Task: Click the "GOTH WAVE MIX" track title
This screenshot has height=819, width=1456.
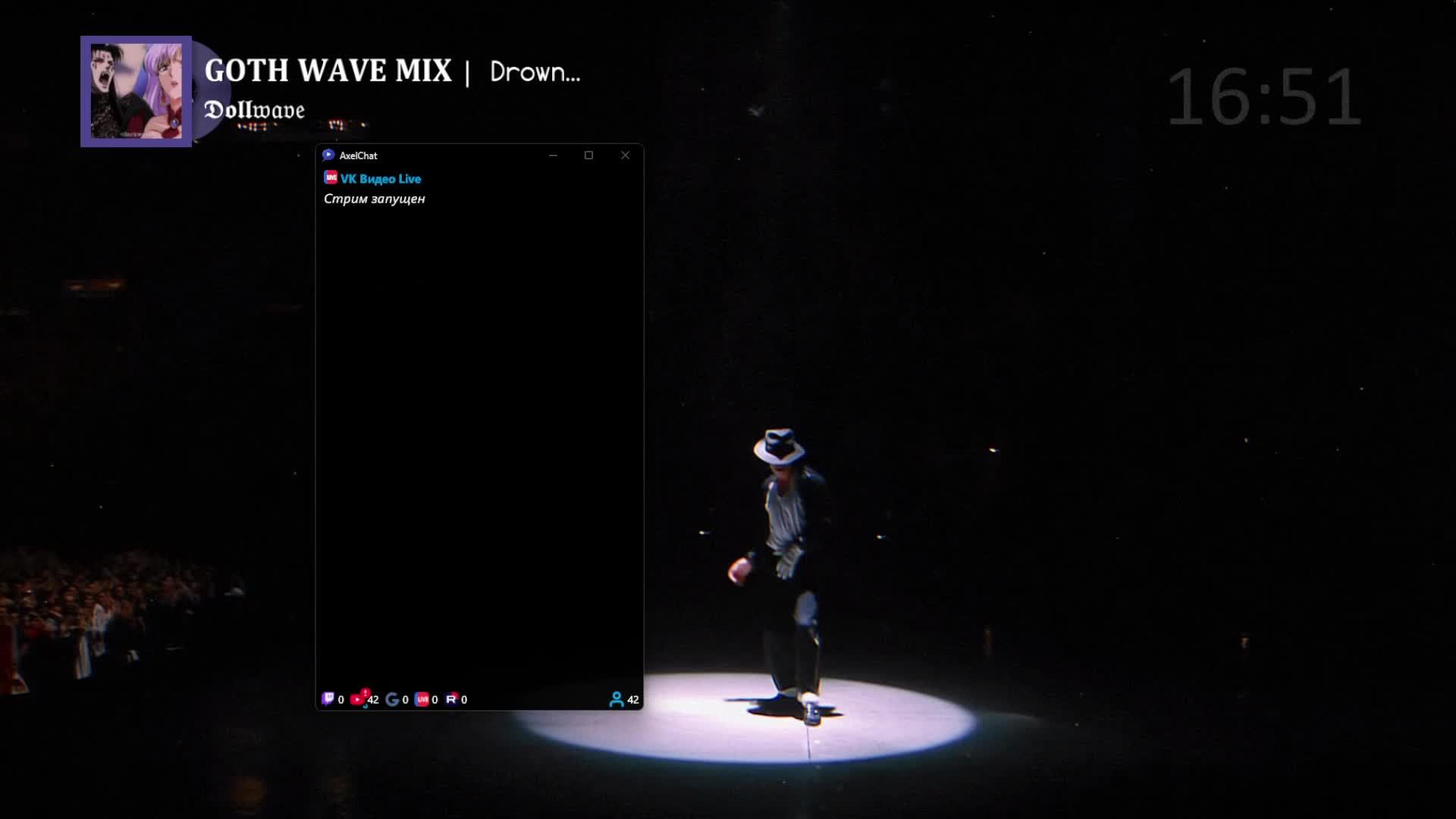Action: point(328,71)
